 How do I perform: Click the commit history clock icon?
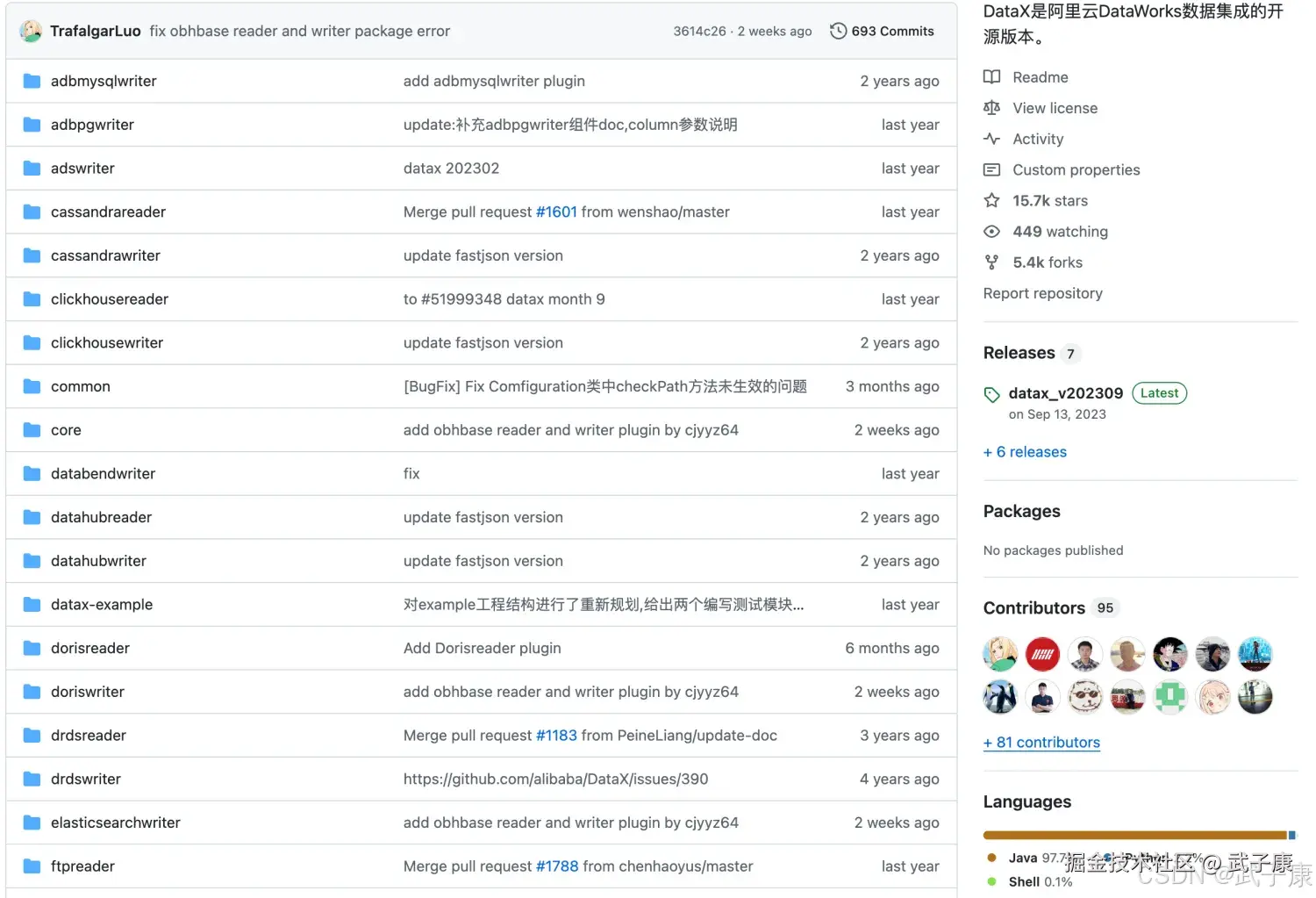tap(838, 31)
